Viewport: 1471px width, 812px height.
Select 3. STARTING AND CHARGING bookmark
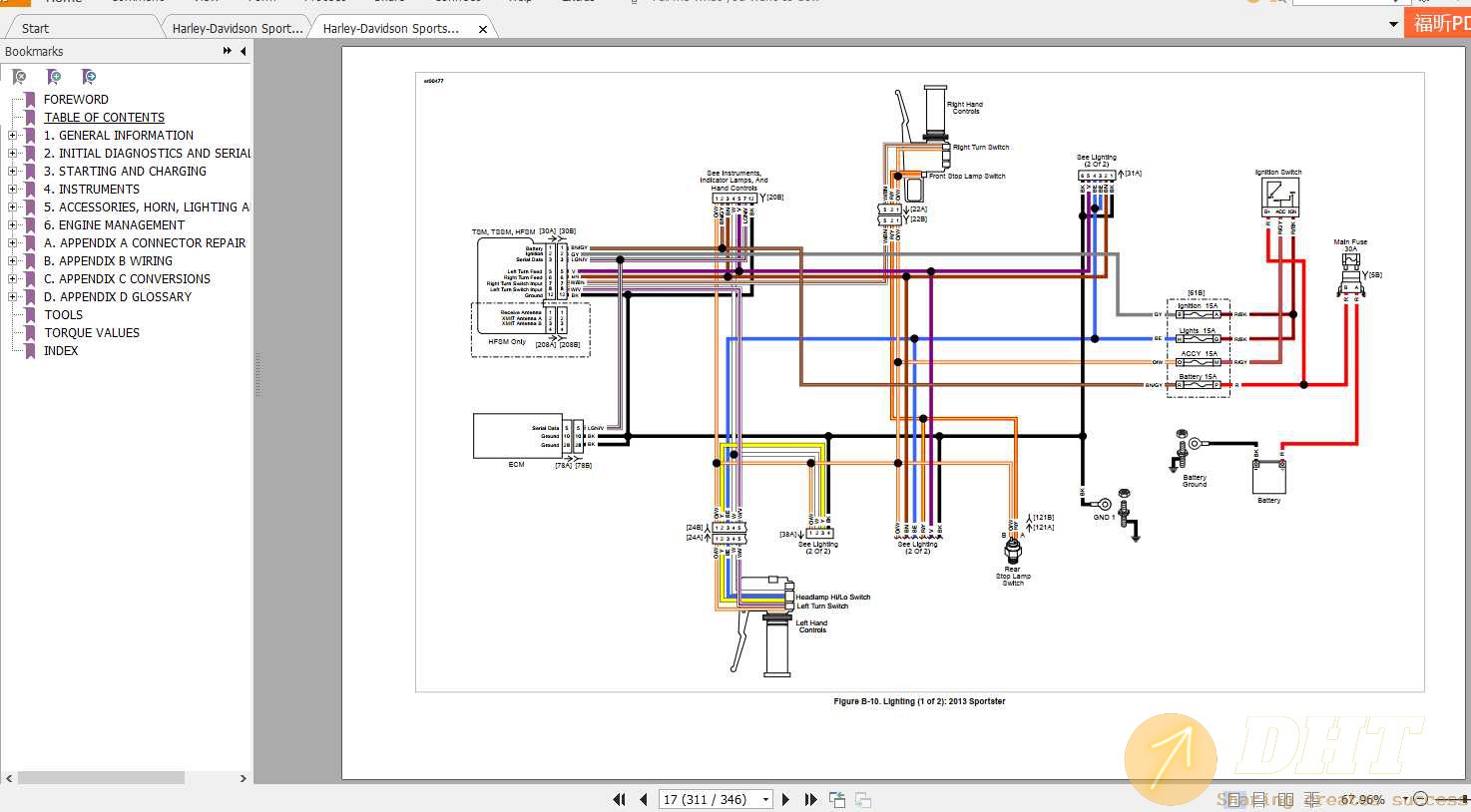tap(125, 171)
